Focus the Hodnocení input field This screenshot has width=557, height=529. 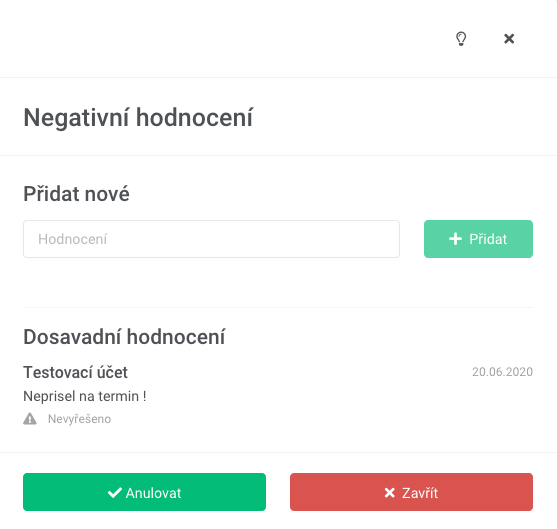coord(211,239)
